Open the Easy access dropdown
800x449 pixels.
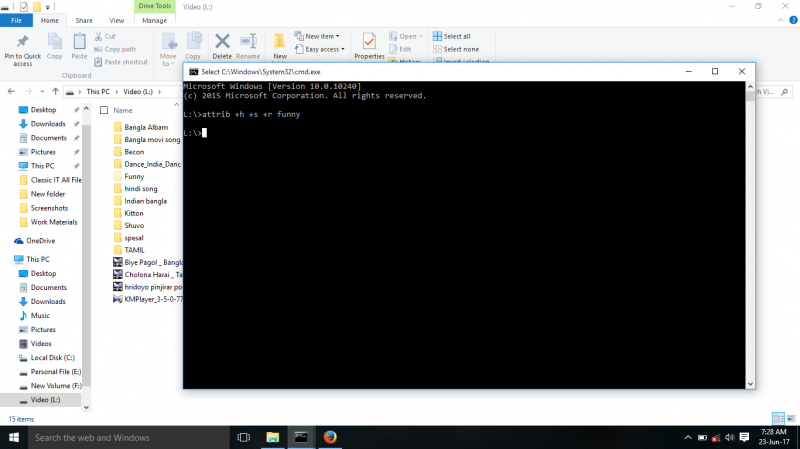click(319, 49)
